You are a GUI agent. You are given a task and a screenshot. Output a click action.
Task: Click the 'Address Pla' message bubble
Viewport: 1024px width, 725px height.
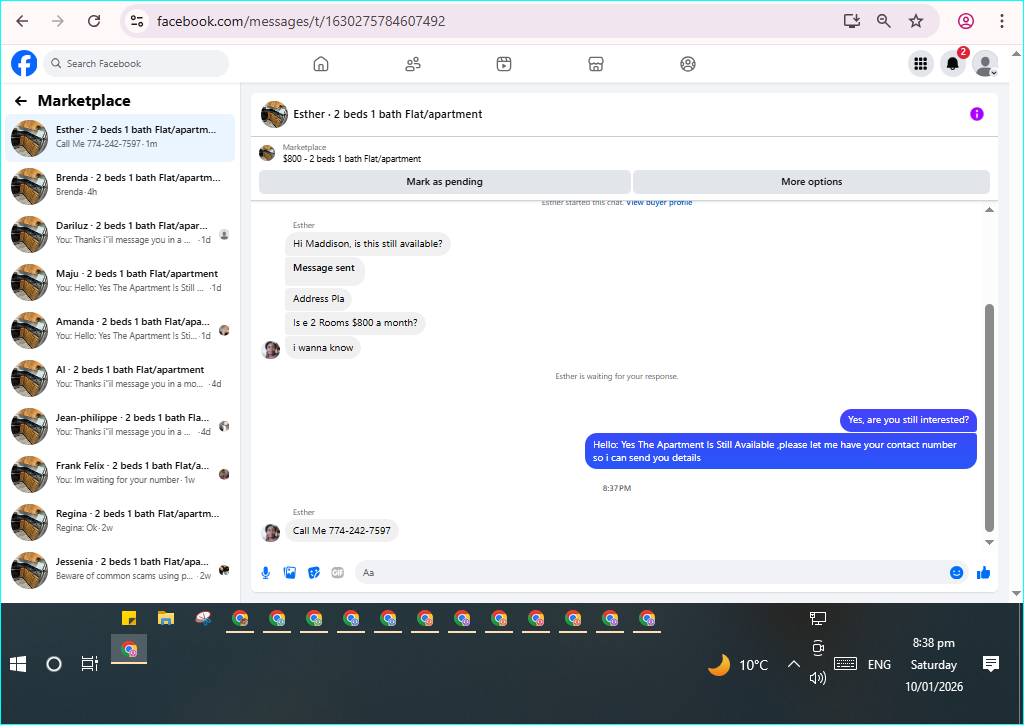[319, 298]
